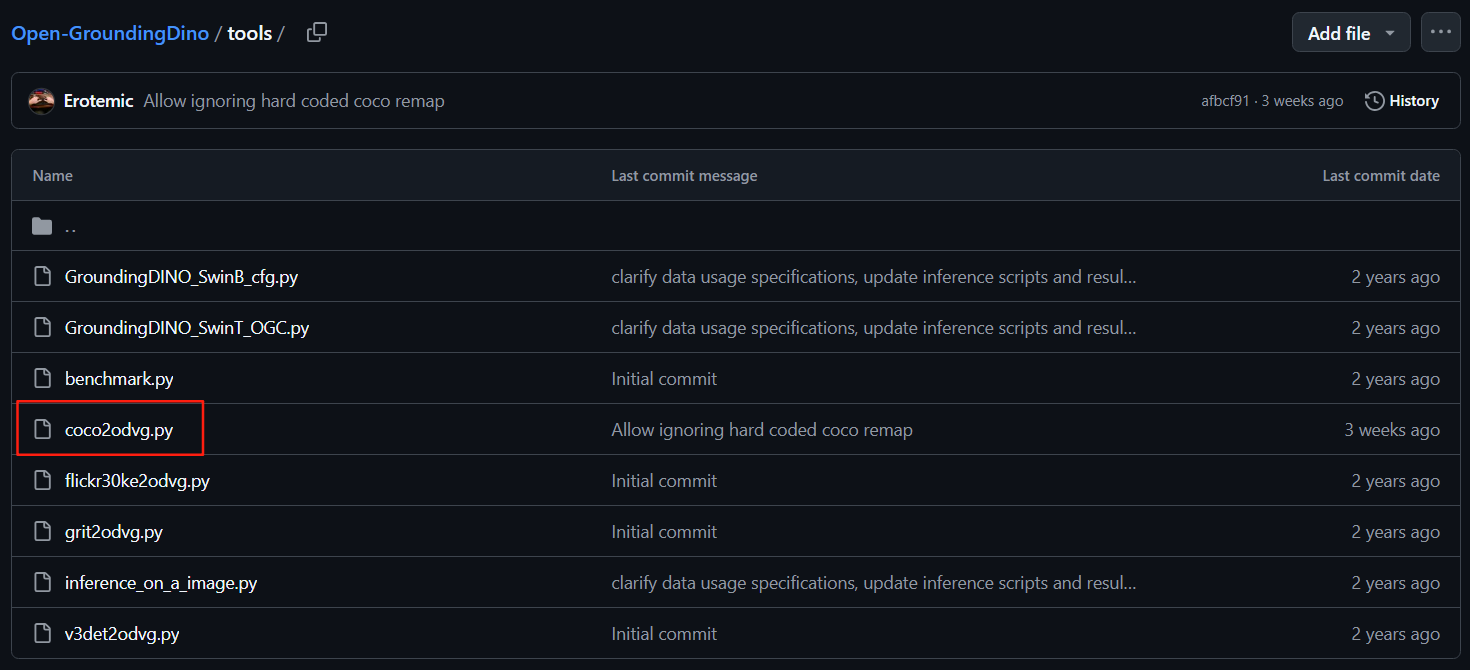Open the Initial commit message for benchmark.py
Screen dimensions: 1470x670
pyautogui.click(x=664, y=379)
